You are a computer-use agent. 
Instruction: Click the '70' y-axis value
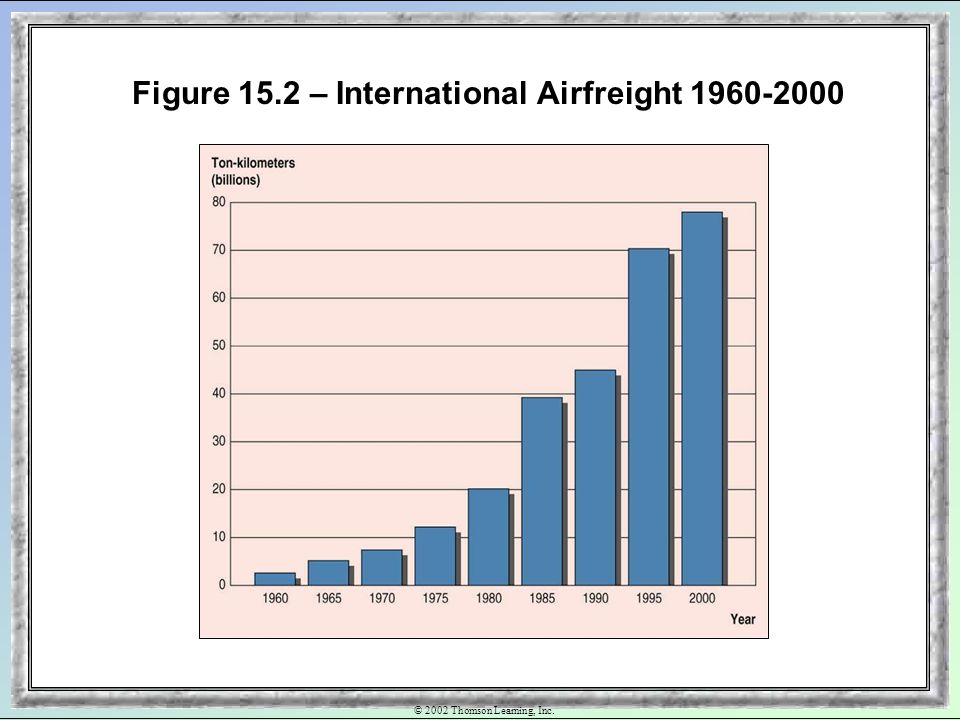coord(219,250)
